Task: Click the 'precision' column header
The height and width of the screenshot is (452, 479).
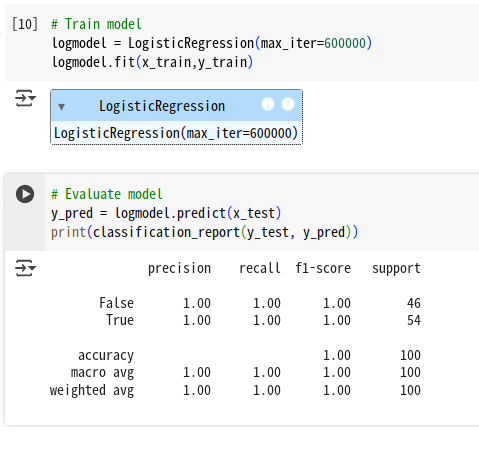Action: point(179,268)
